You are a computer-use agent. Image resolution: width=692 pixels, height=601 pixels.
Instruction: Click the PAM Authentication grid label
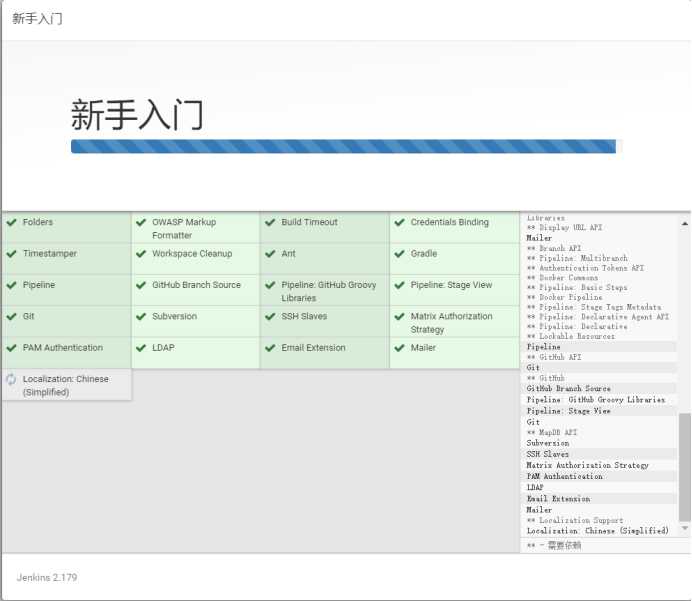tap(63, 348)
